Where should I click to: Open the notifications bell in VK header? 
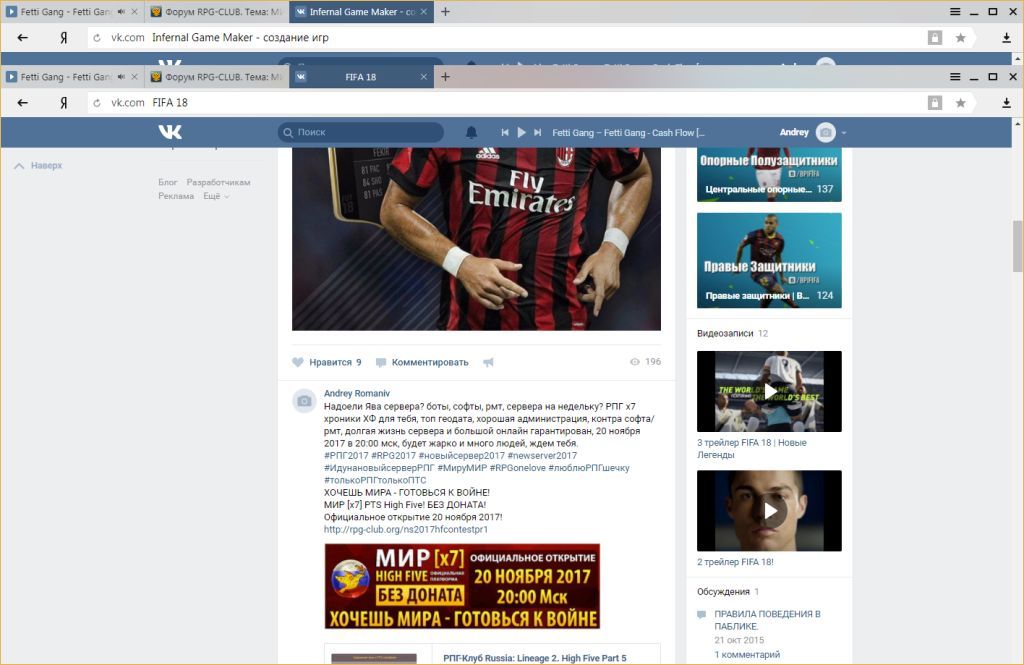click(x=471, y=133)
